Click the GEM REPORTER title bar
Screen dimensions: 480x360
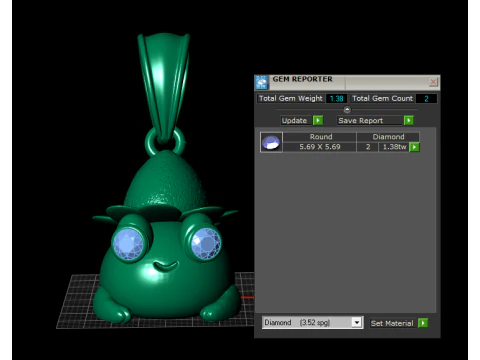point(348,82)
